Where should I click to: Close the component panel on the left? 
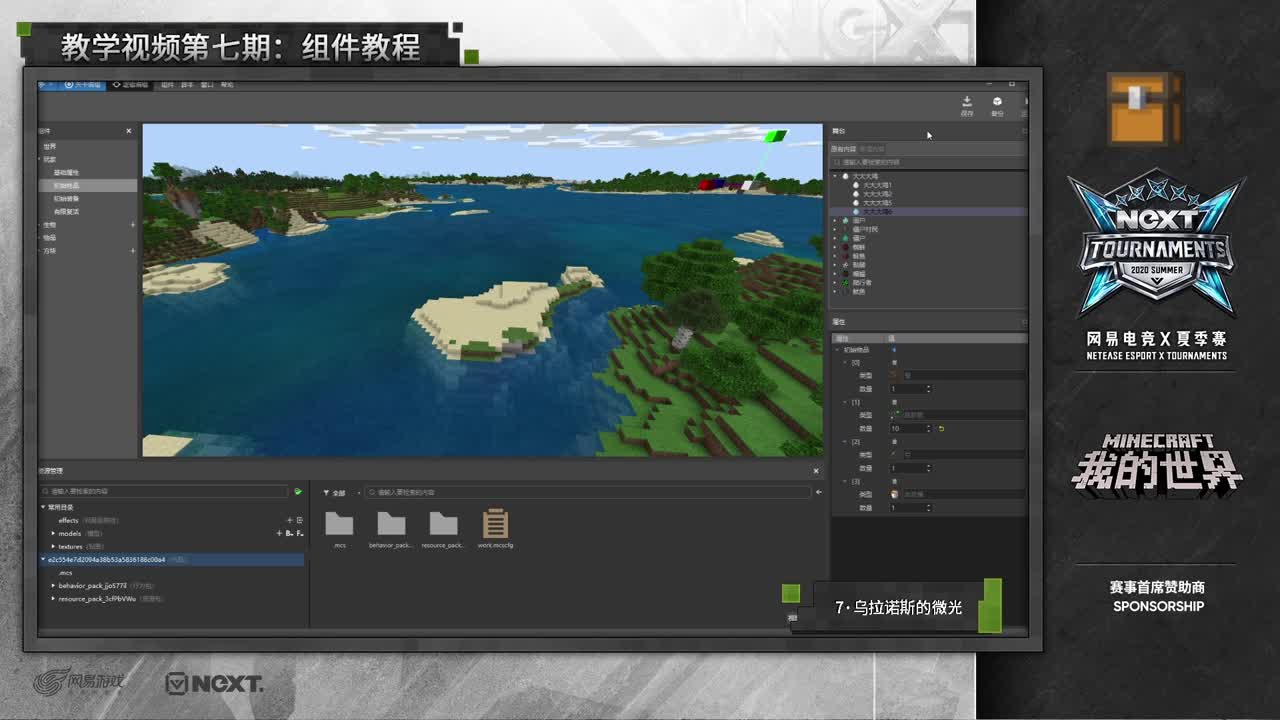pyautogui.click(x=128, y=131)
